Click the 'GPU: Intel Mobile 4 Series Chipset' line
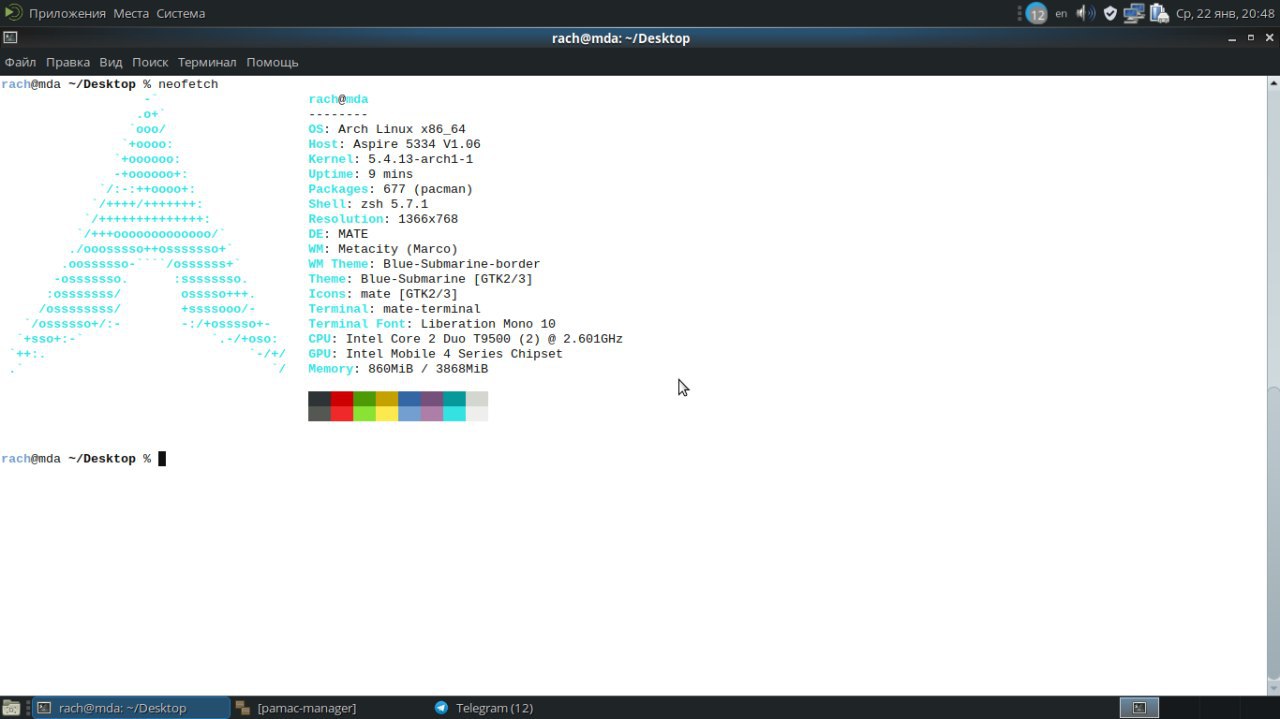The width and height of the screenshot is (1280, 719). [x=436, y=354]
